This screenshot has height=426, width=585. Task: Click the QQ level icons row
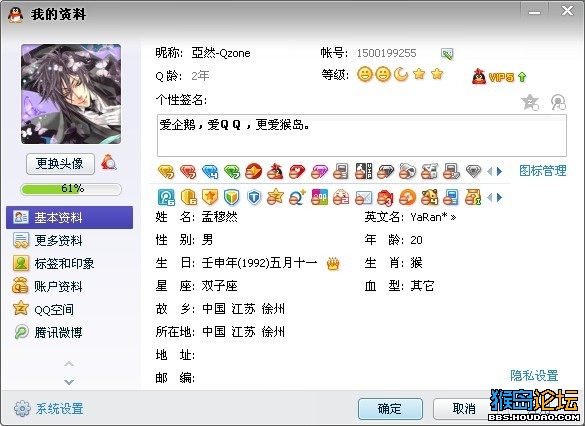(x=400, y=74)
